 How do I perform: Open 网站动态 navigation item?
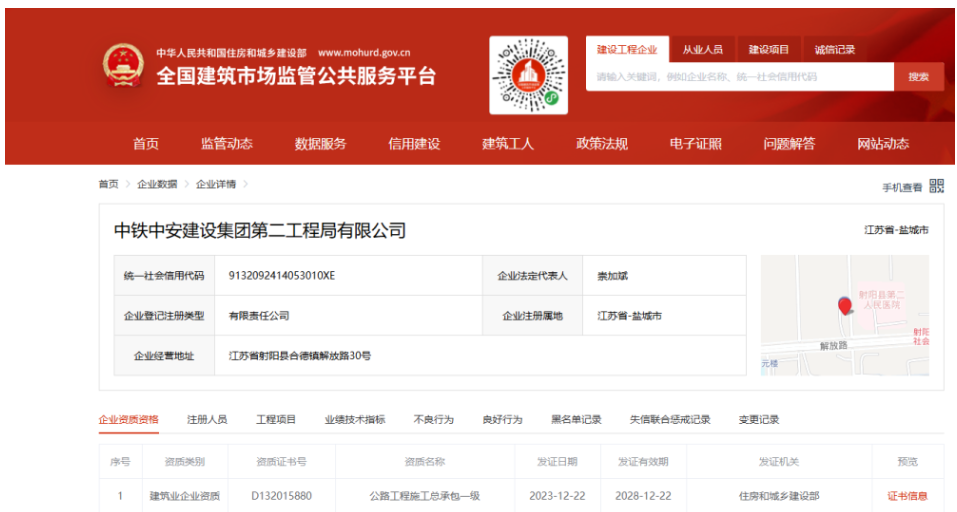click(883, 143)
